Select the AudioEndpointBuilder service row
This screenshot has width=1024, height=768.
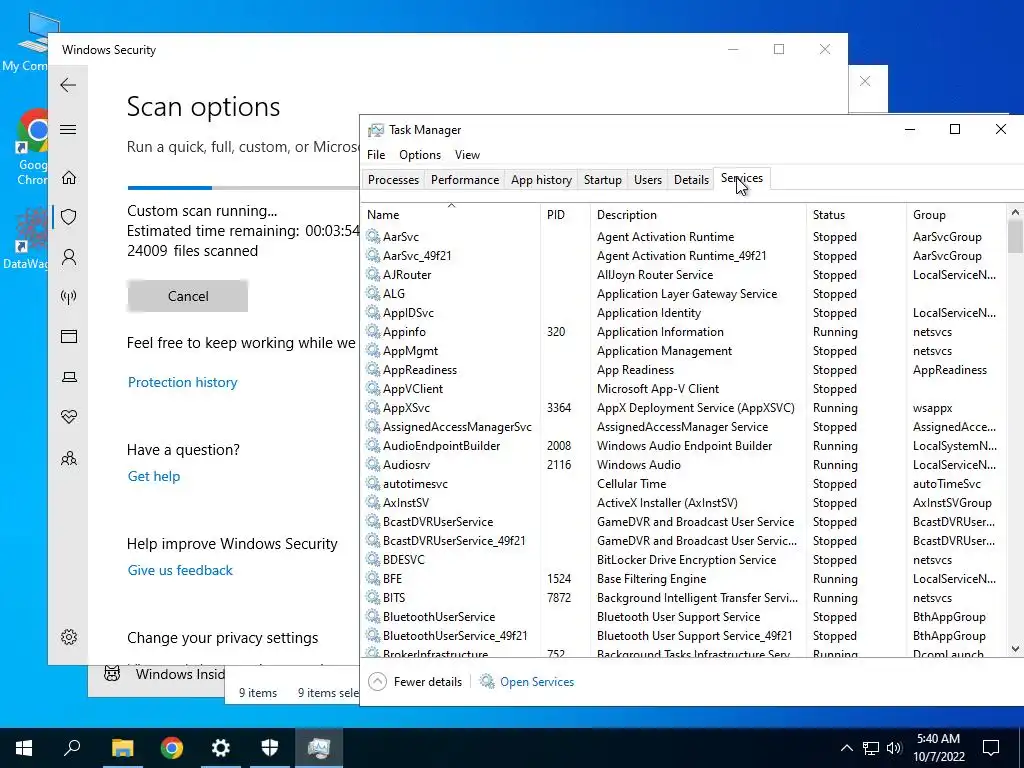click(x=685, y=446)
